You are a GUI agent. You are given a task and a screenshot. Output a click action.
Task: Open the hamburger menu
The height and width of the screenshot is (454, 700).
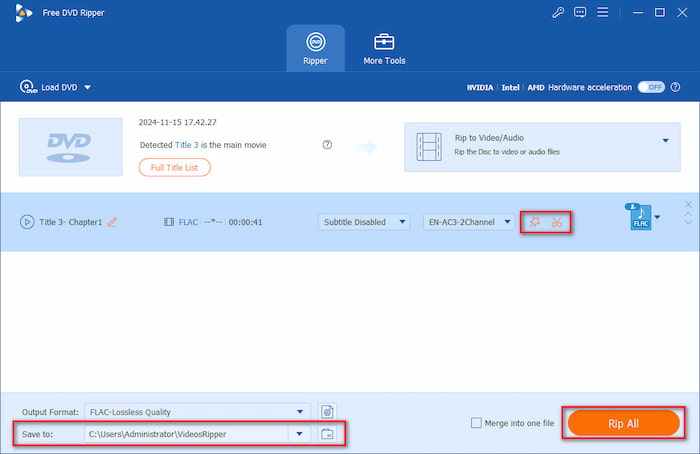coord(603,12)
